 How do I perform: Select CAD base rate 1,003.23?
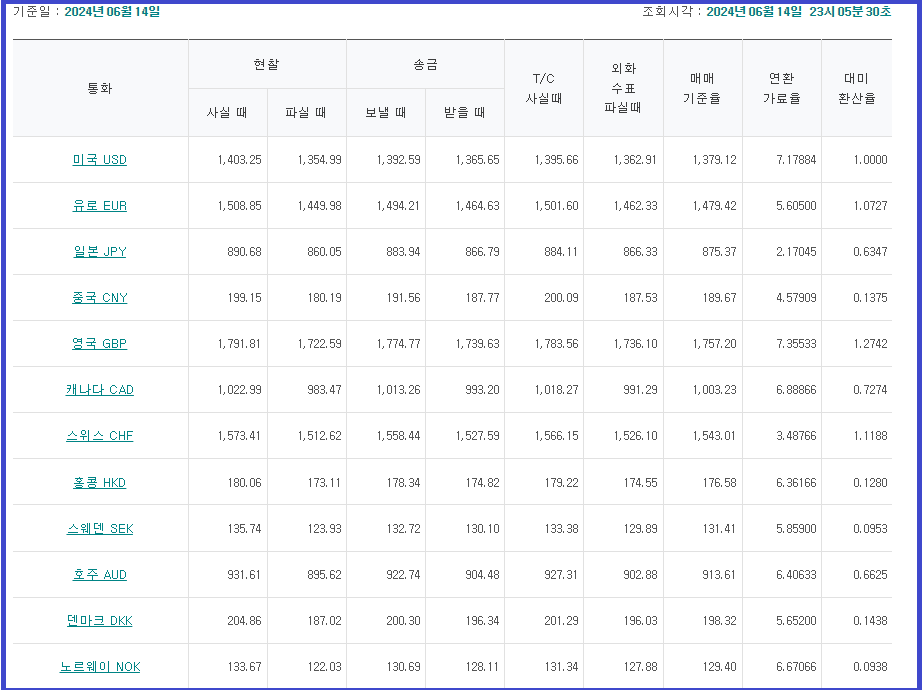(714, 390)
